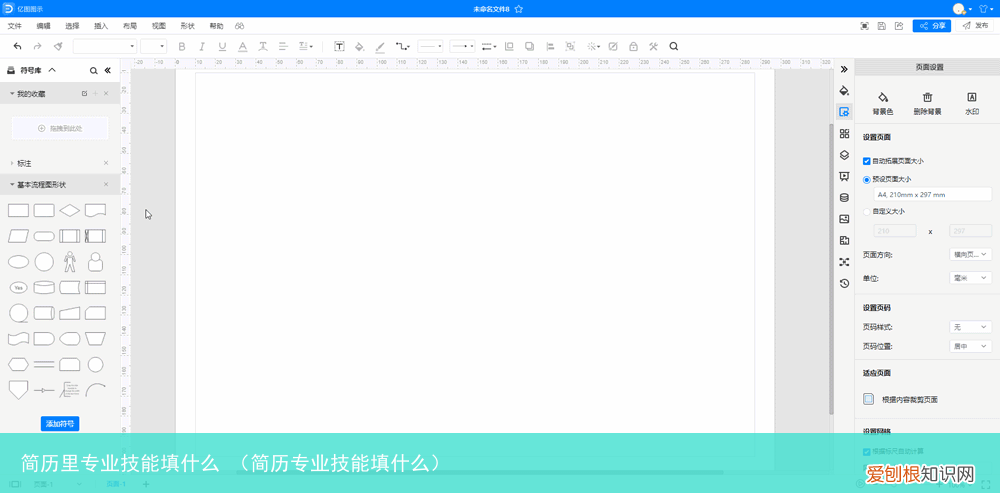
Task: Collapse right panel with double chevron
Action: (x=844, y=69)
